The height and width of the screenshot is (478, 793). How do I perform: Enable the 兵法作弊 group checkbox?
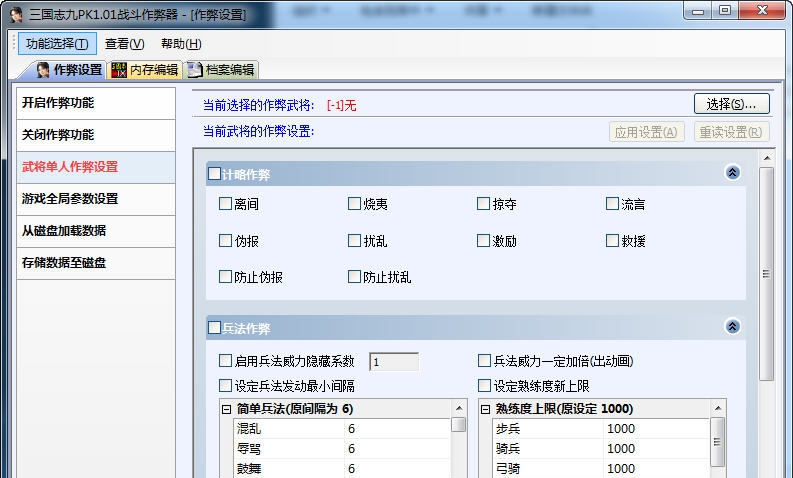[214, 328]
